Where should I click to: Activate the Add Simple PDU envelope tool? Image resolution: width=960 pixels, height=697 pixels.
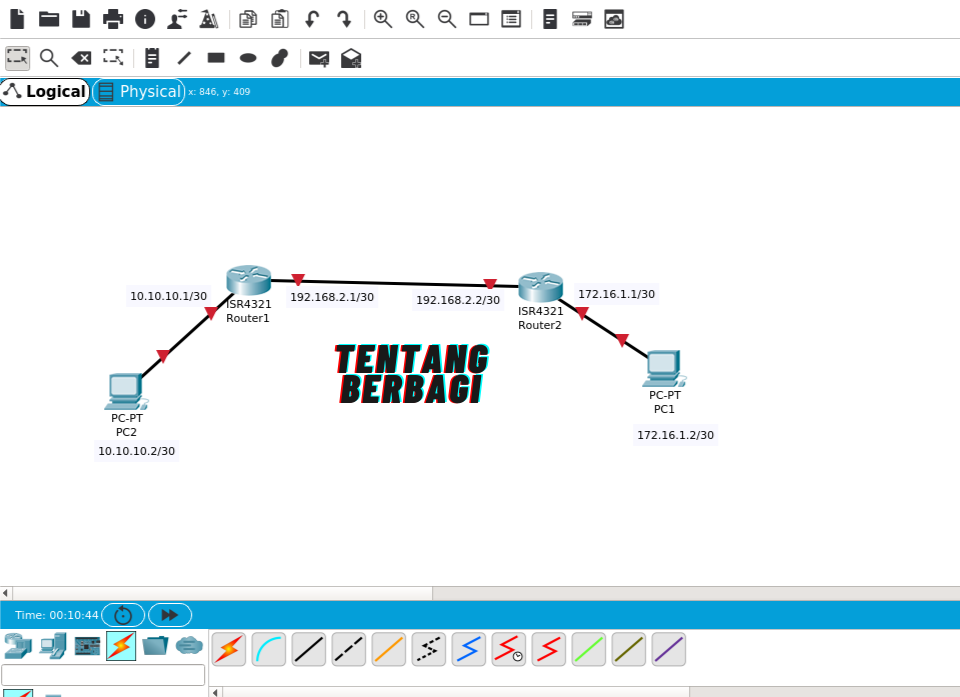coord(318,58)
